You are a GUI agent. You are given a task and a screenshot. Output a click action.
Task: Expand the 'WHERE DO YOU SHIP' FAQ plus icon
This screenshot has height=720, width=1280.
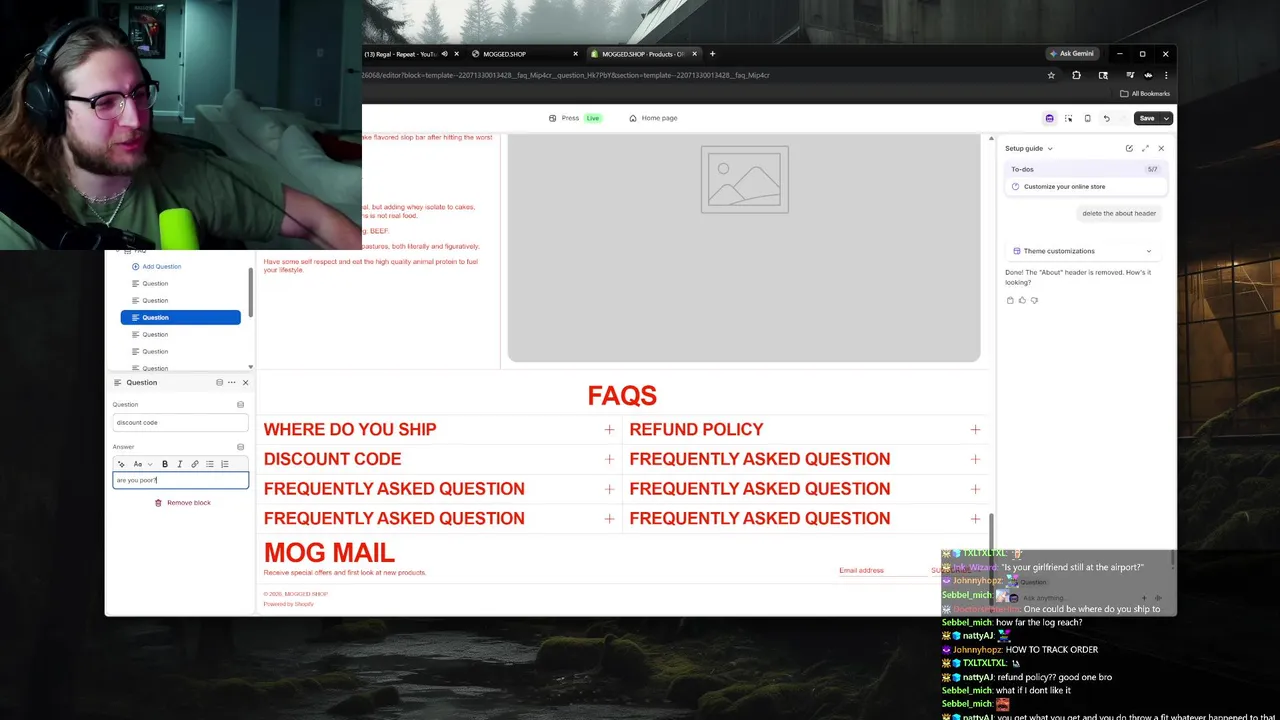coord(609,429)
